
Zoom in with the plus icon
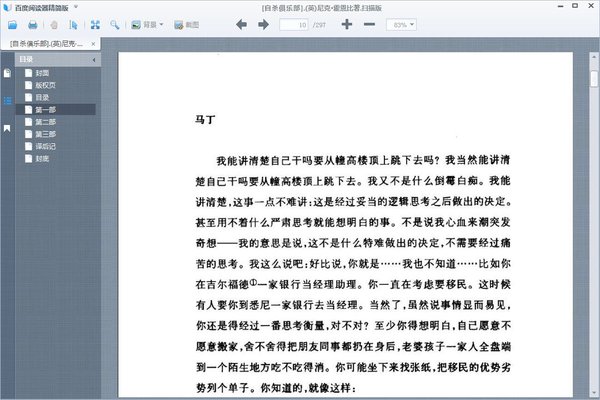[347, 24]
